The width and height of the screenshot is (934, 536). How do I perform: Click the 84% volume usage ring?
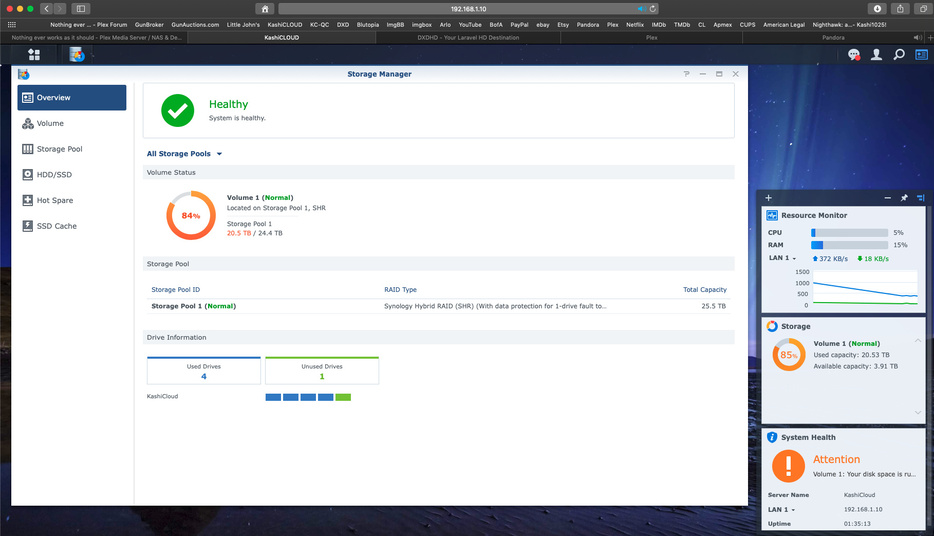pyautogui.click(x=191, y=215)
